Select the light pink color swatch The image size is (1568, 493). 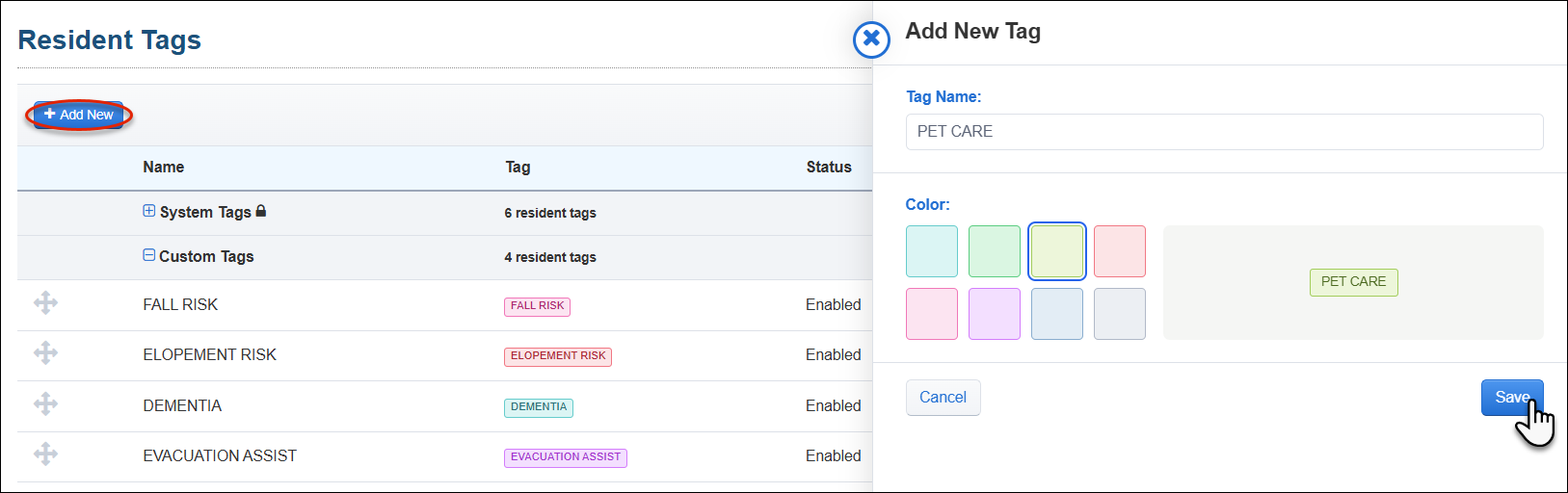(x=932, y=314)
